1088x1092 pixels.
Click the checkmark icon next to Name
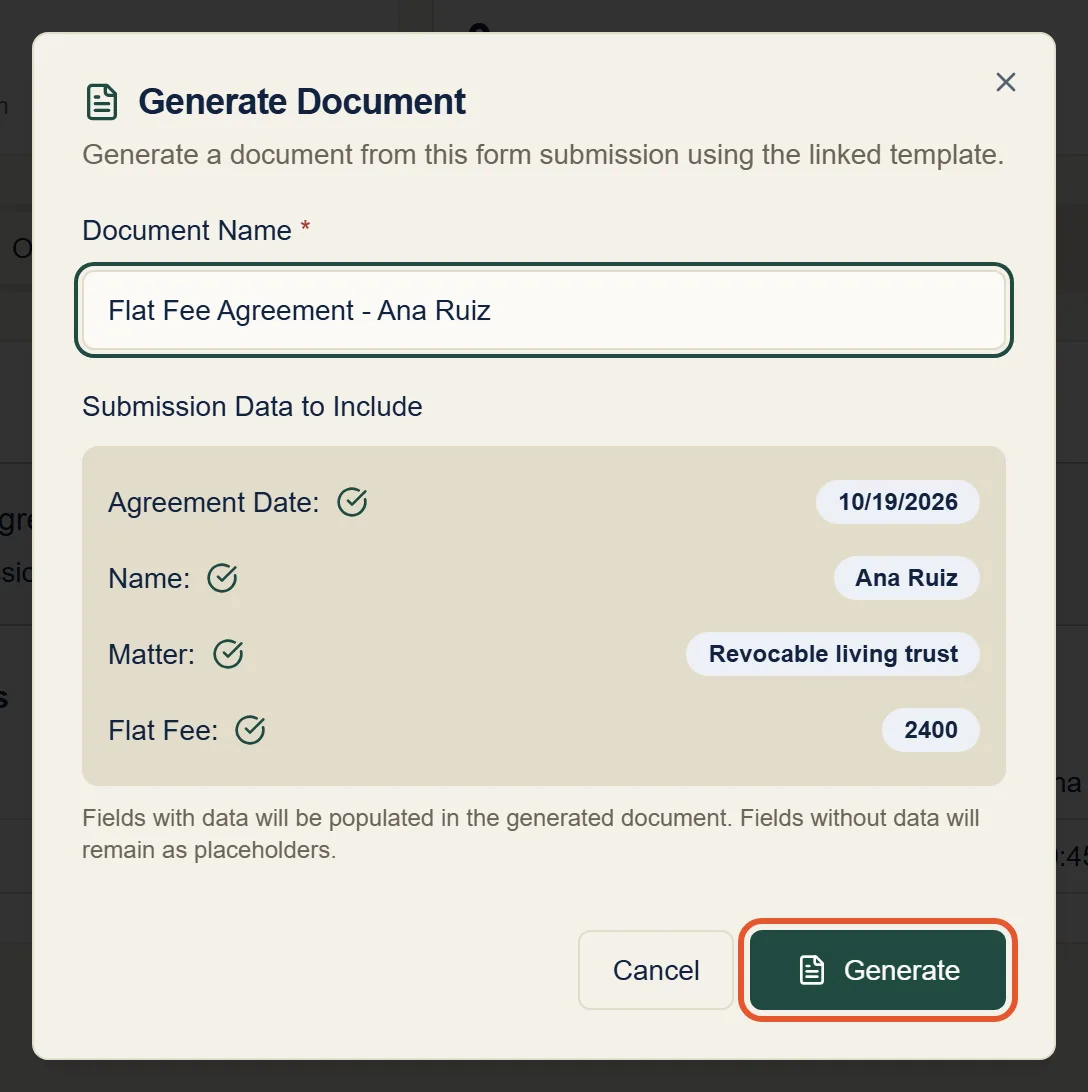223,578
